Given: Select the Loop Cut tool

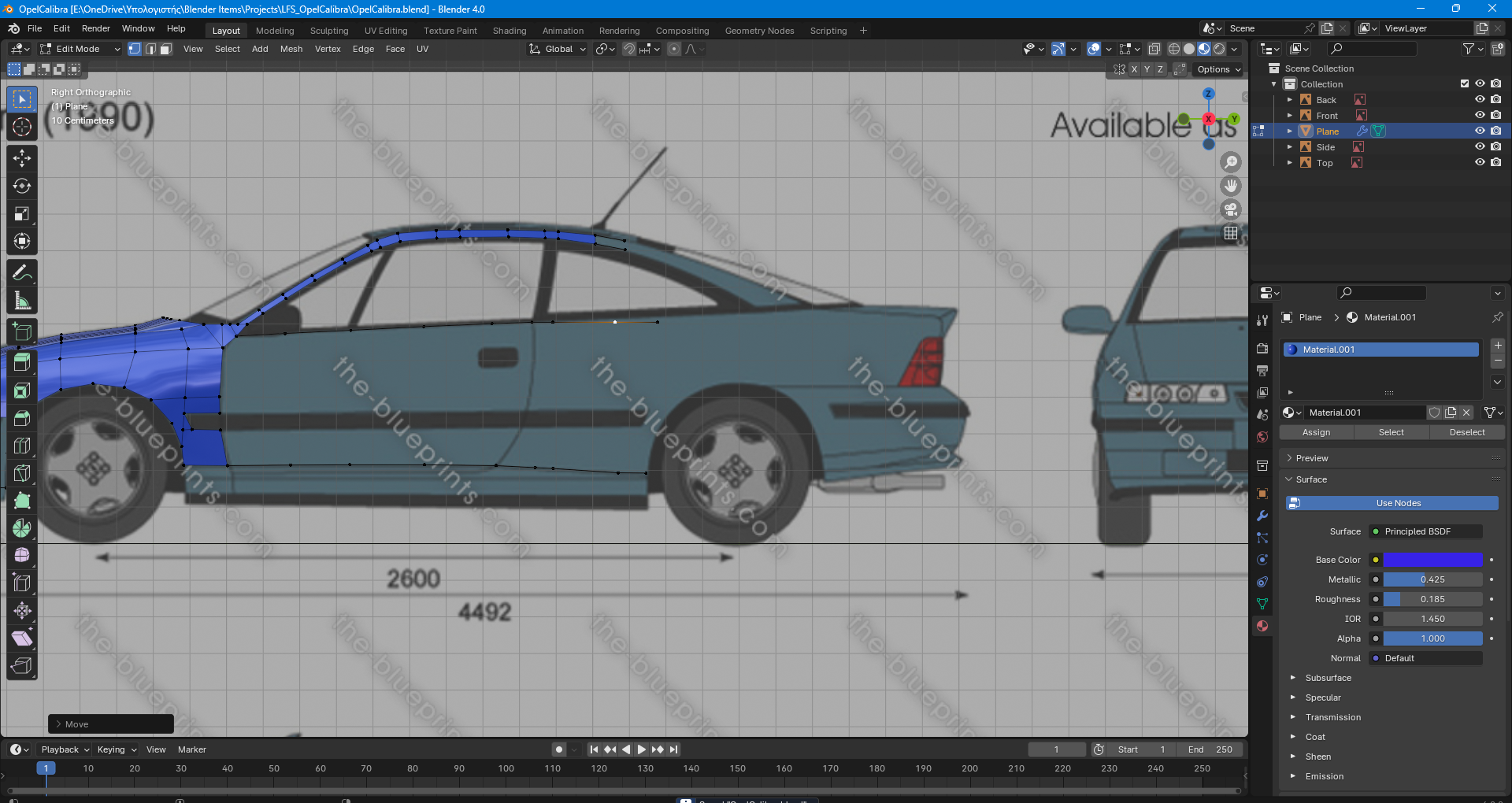Looking at the screenshot, I should (22, 446).
